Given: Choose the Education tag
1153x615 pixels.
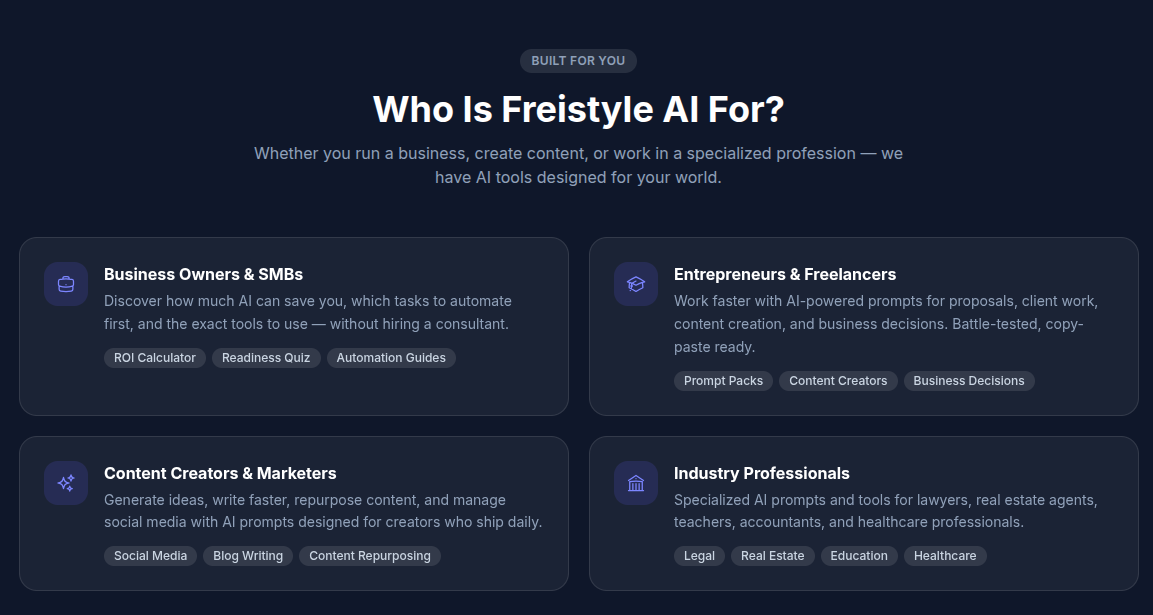Looking at the screenshot, I should point(859,556).
